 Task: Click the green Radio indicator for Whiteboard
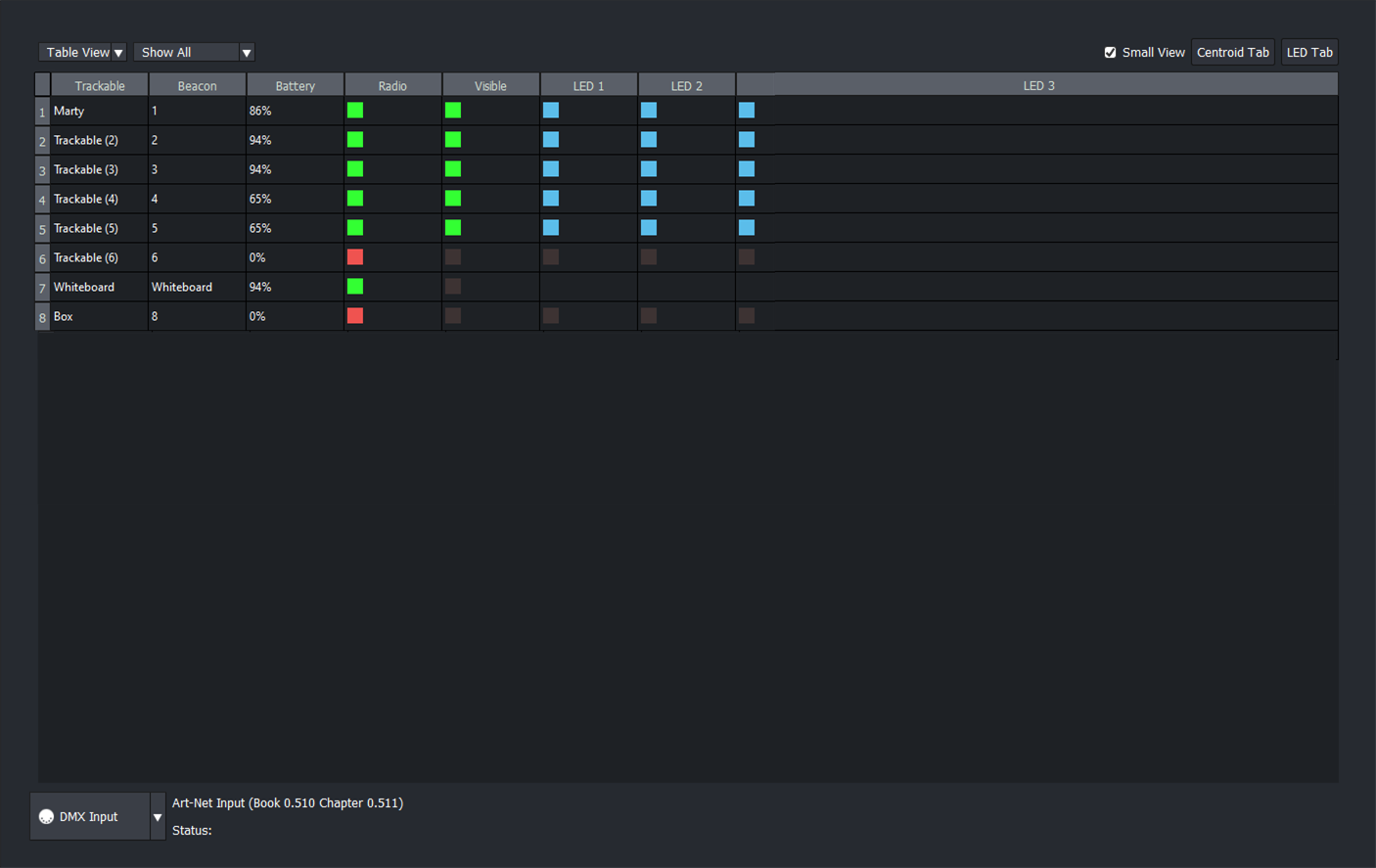pos(354,286)
